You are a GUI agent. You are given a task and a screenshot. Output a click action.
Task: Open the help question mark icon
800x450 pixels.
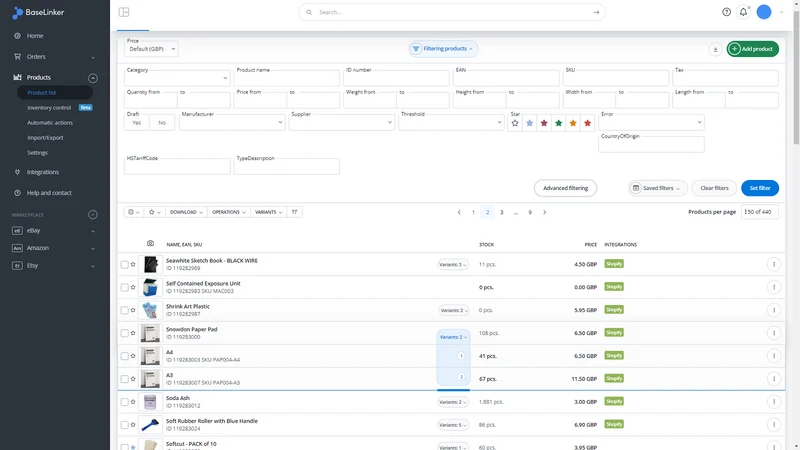pyautogui.click(x=727, y=12)
